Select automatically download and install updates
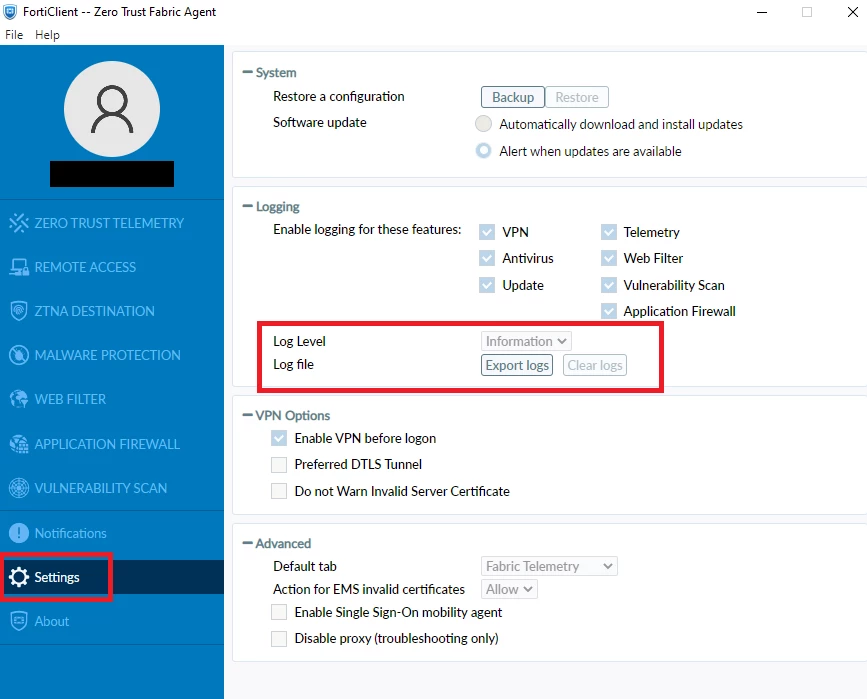 pyautogui.click(x=483, y=124)
